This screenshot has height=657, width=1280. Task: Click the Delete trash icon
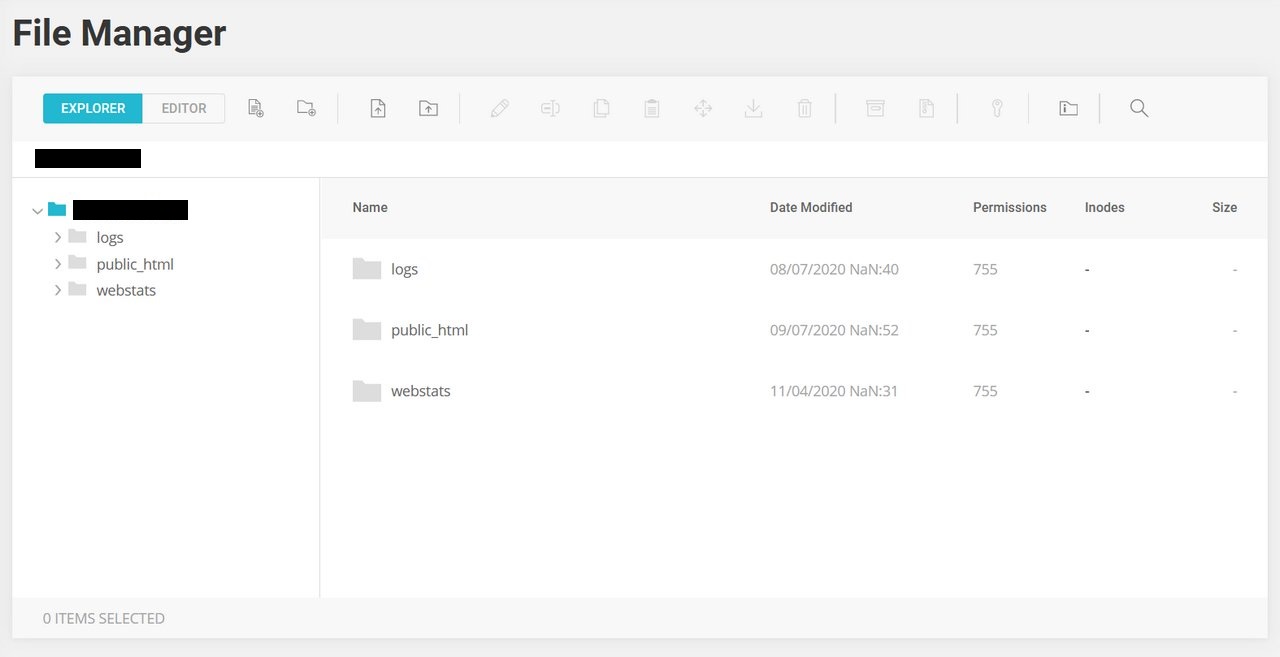(x=804, y=108)
